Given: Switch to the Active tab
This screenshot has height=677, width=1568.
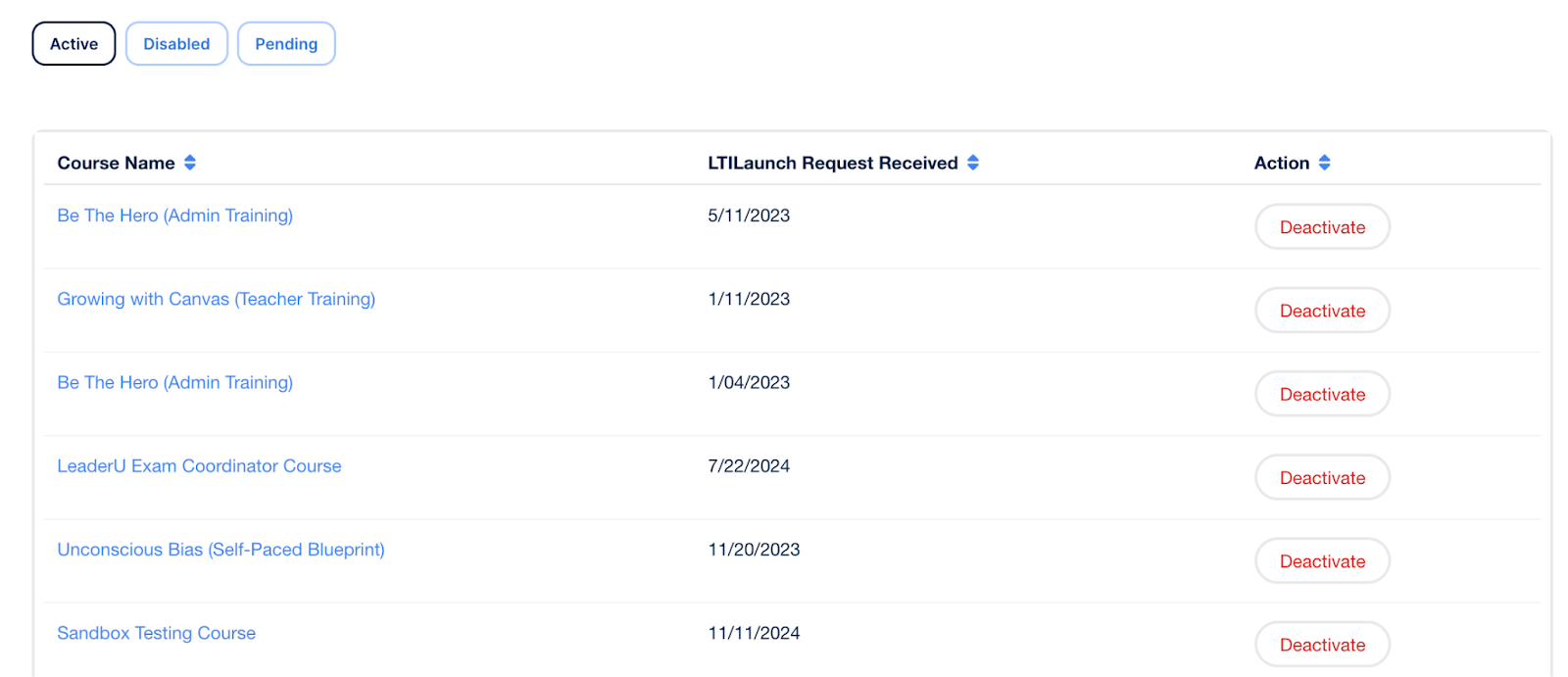Looking at the screenshot, I should point(74,44).
